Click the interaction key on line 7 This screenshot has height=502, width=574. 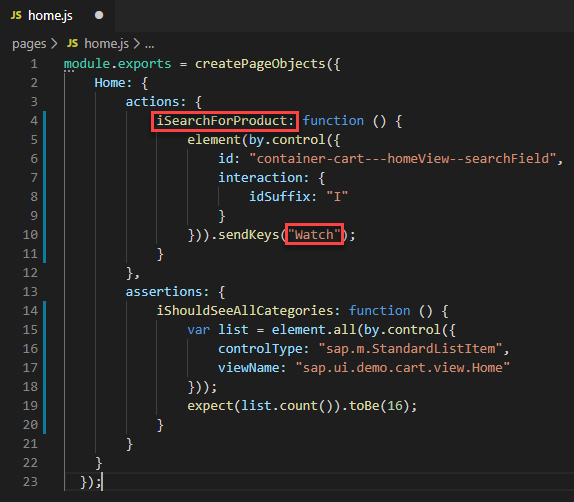click(x=260, y=178)
